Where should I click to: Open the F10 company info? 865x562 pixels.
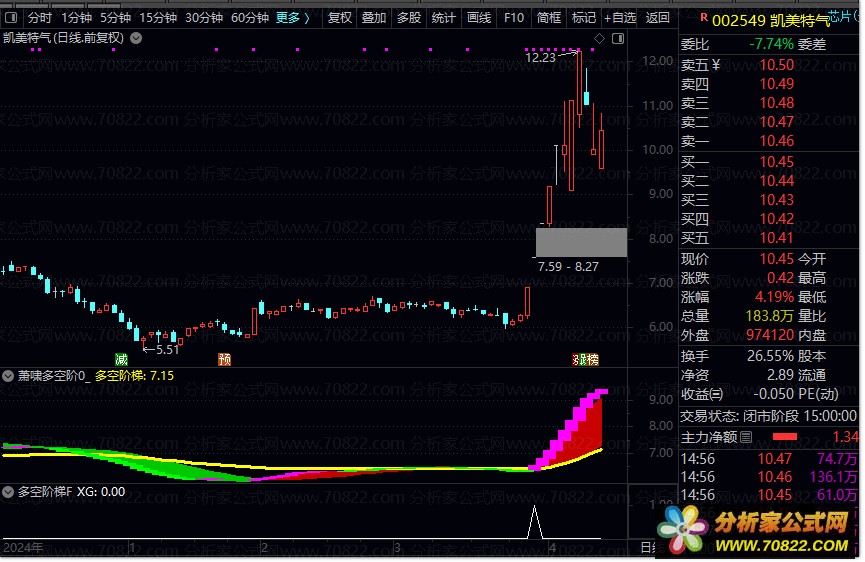click(514, 18)
